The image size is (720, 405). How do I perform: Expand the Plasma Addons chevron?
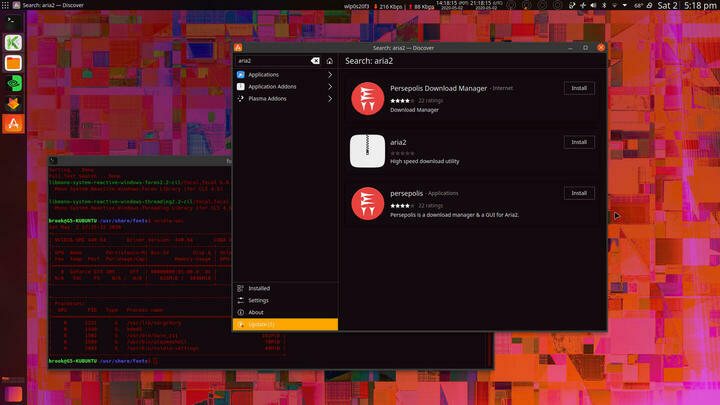[330, 98]
